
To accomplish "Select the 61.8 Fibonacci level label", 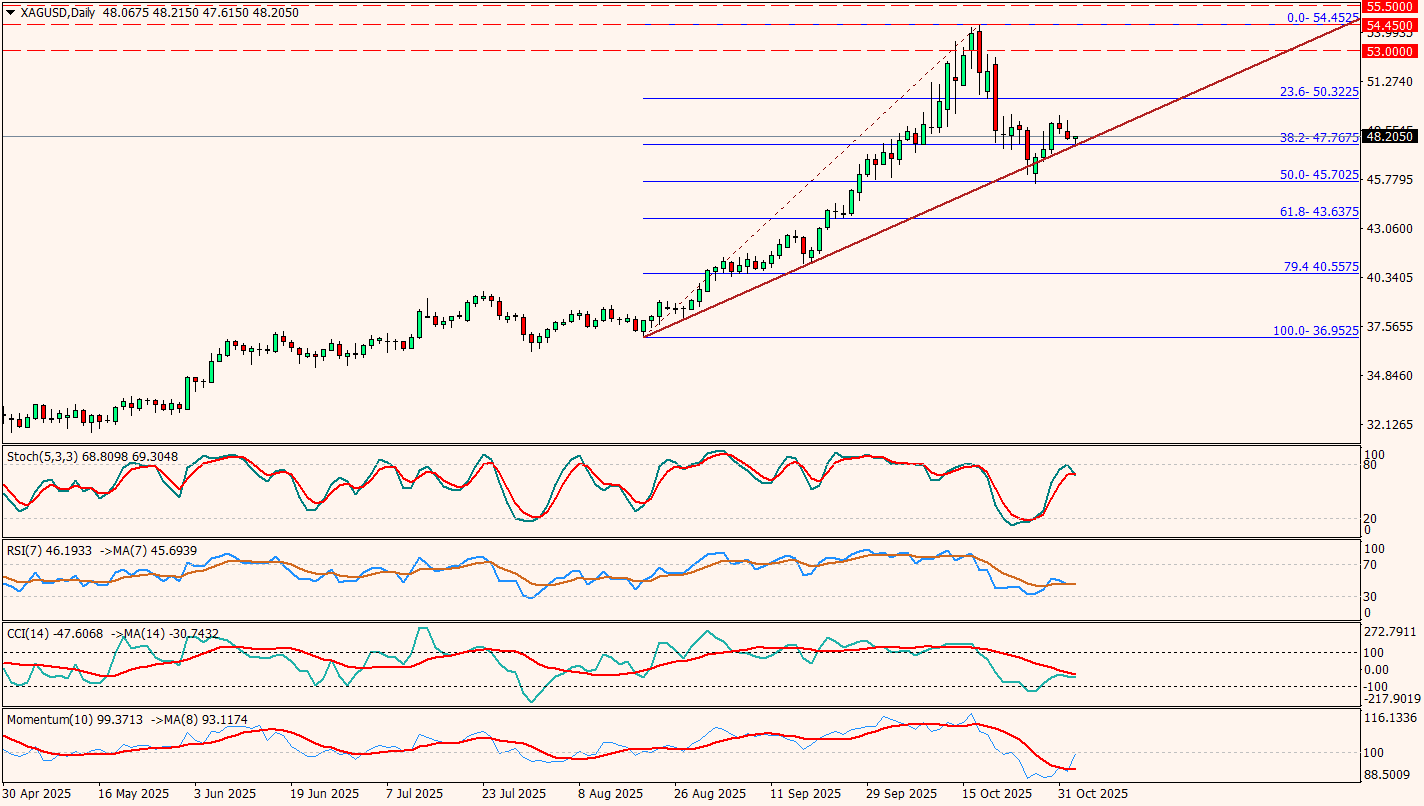I will coord(1319,211).
